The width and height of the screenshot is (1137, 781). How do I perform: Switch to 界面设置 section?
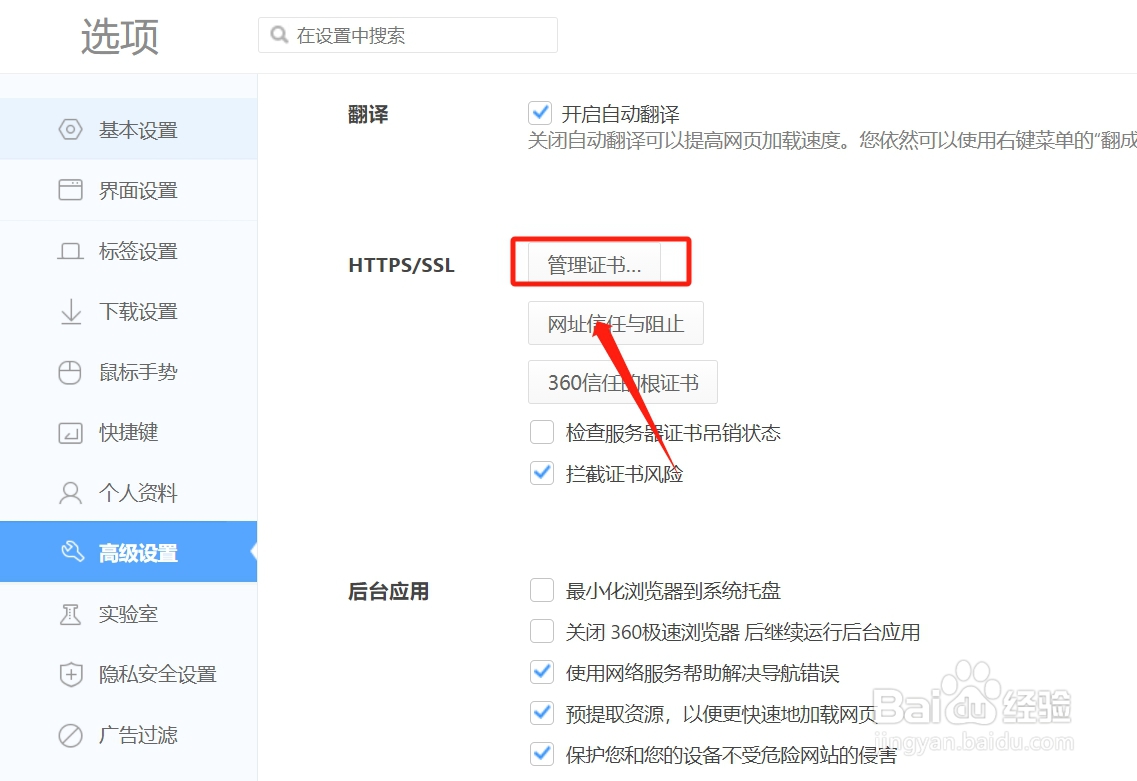pos(128,190)
